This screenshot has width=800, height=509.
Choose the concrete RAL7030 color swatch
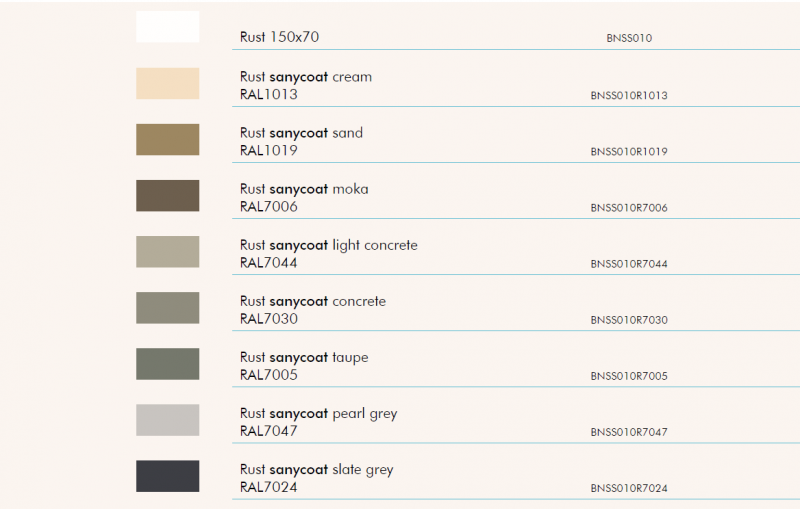(x=167, y=308)
